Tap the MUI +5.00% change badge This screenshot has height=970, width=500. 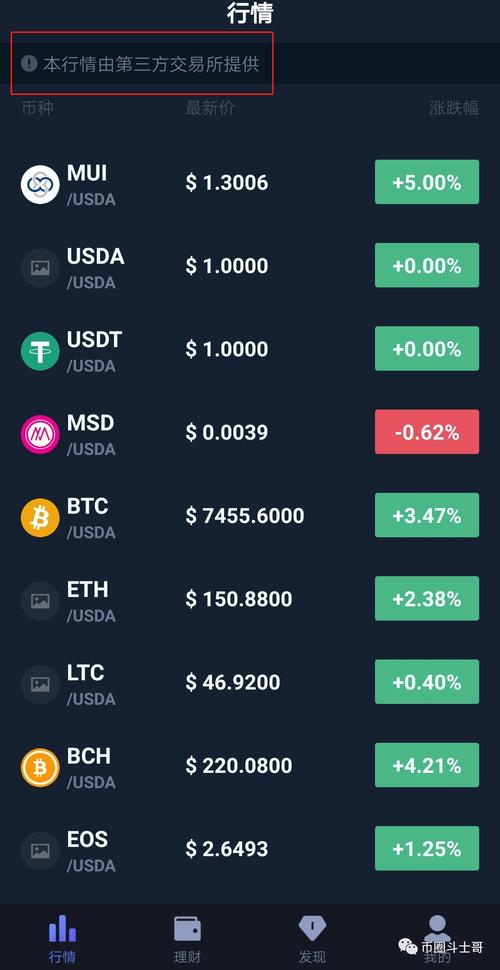pos(427,182)
